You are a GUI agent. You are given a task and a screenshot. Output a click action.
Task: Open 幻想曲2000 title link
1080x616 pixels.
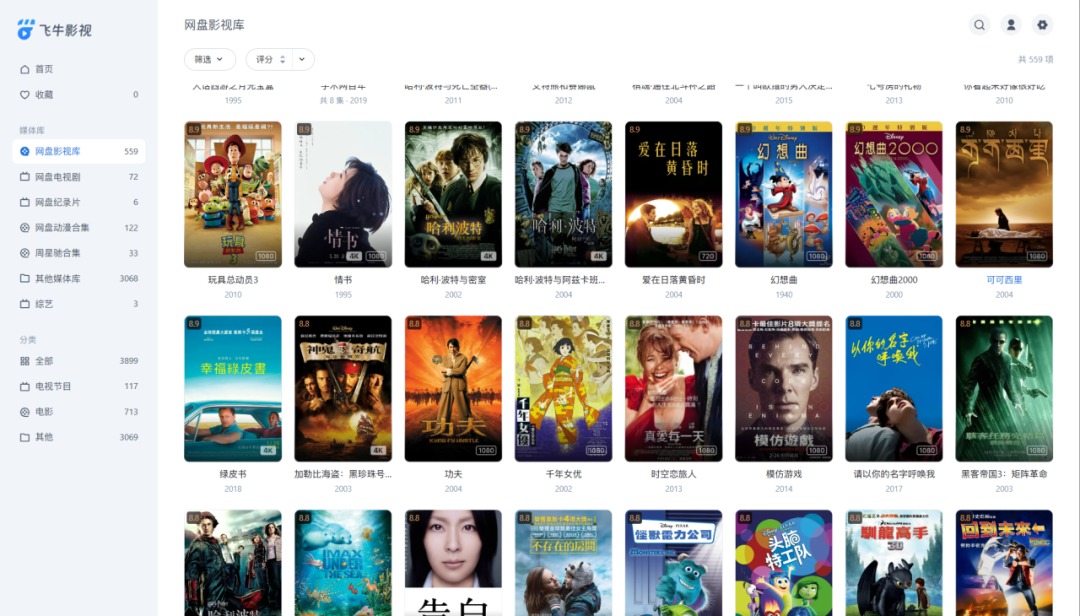tap(894, 280)
